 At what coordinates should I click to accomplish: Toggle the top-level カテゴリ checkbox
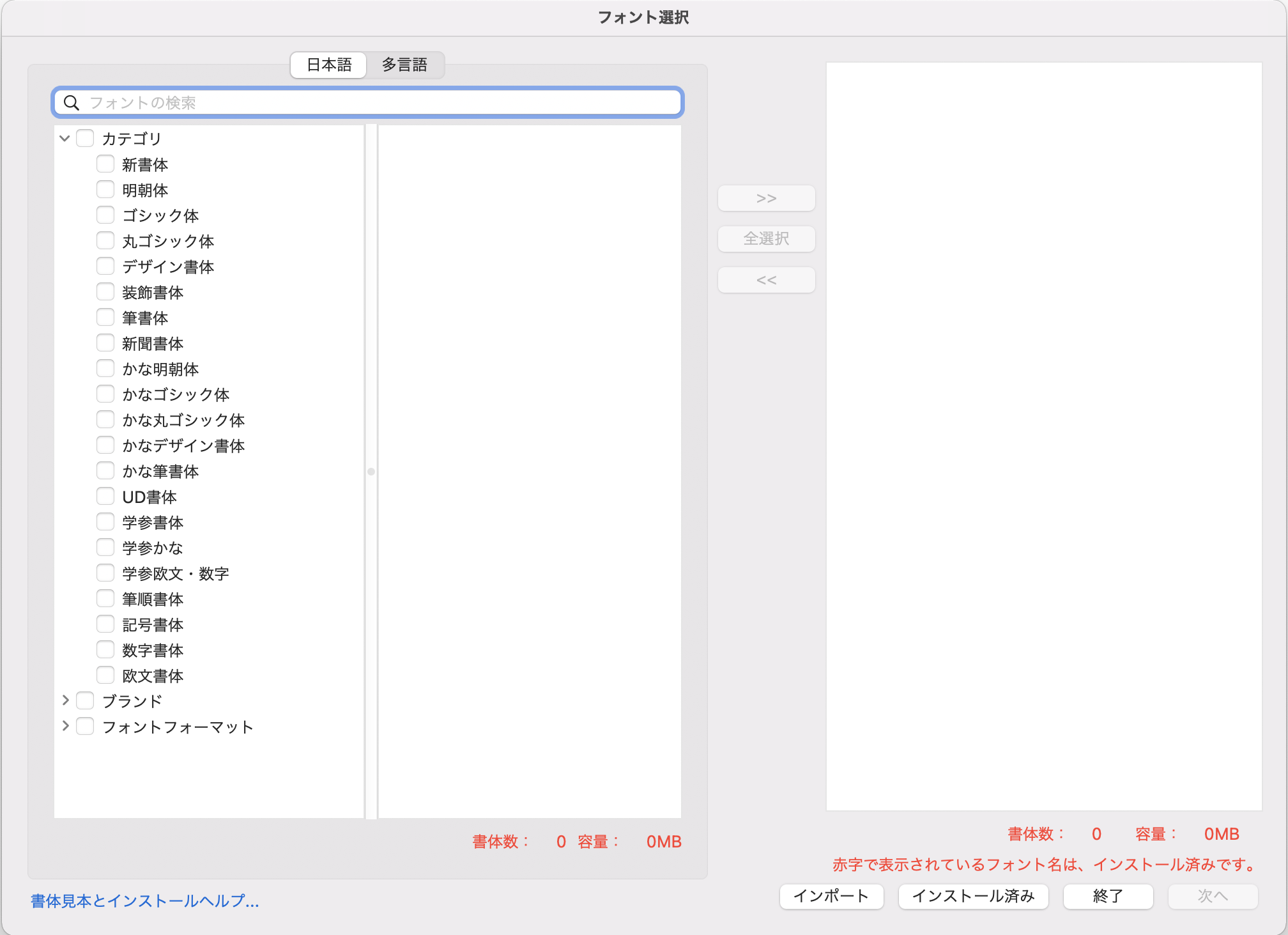click(x=85, y=139)
